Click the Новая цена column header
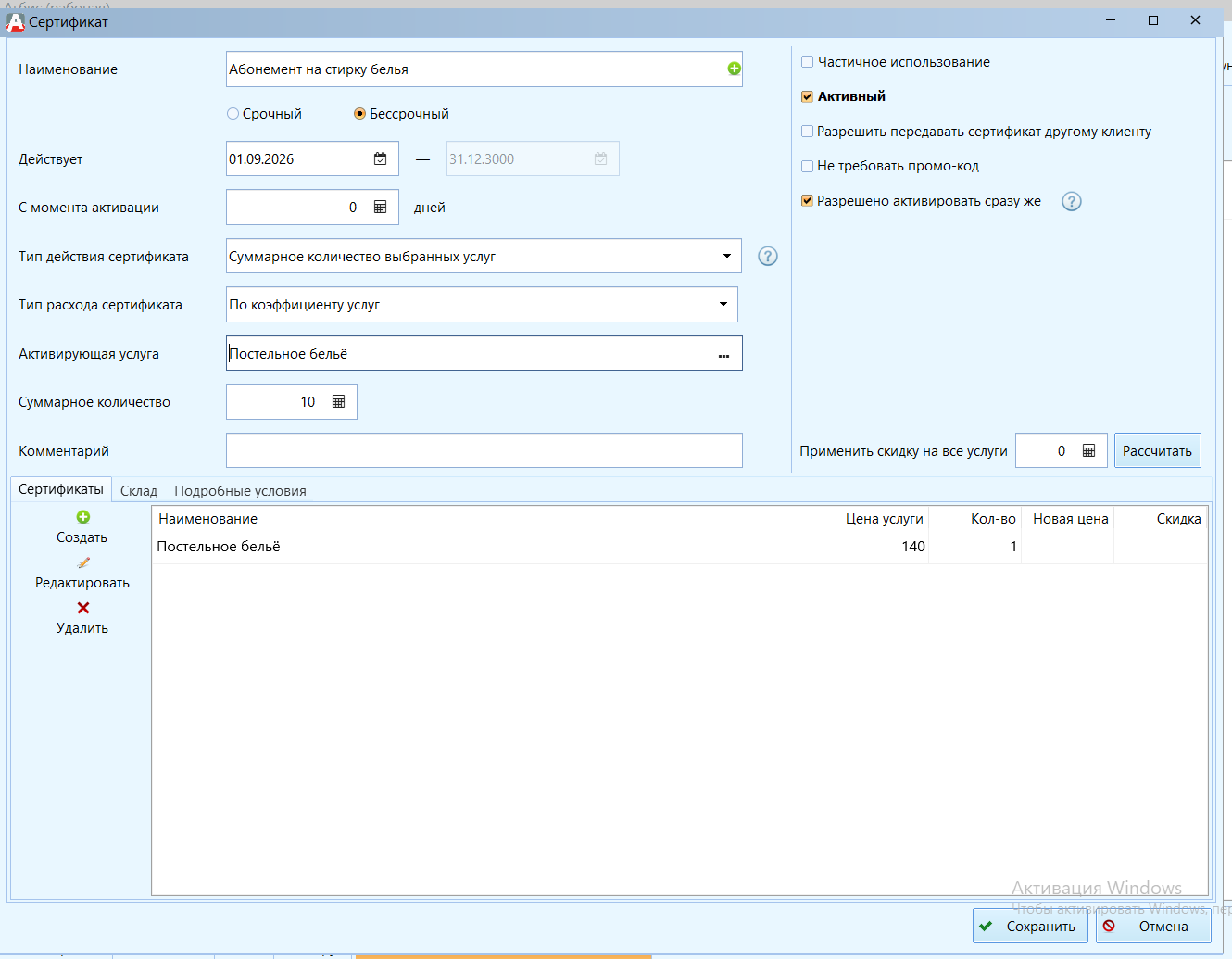Image resolution: width=1232 pixels, height=959 pixels. 1068,519
